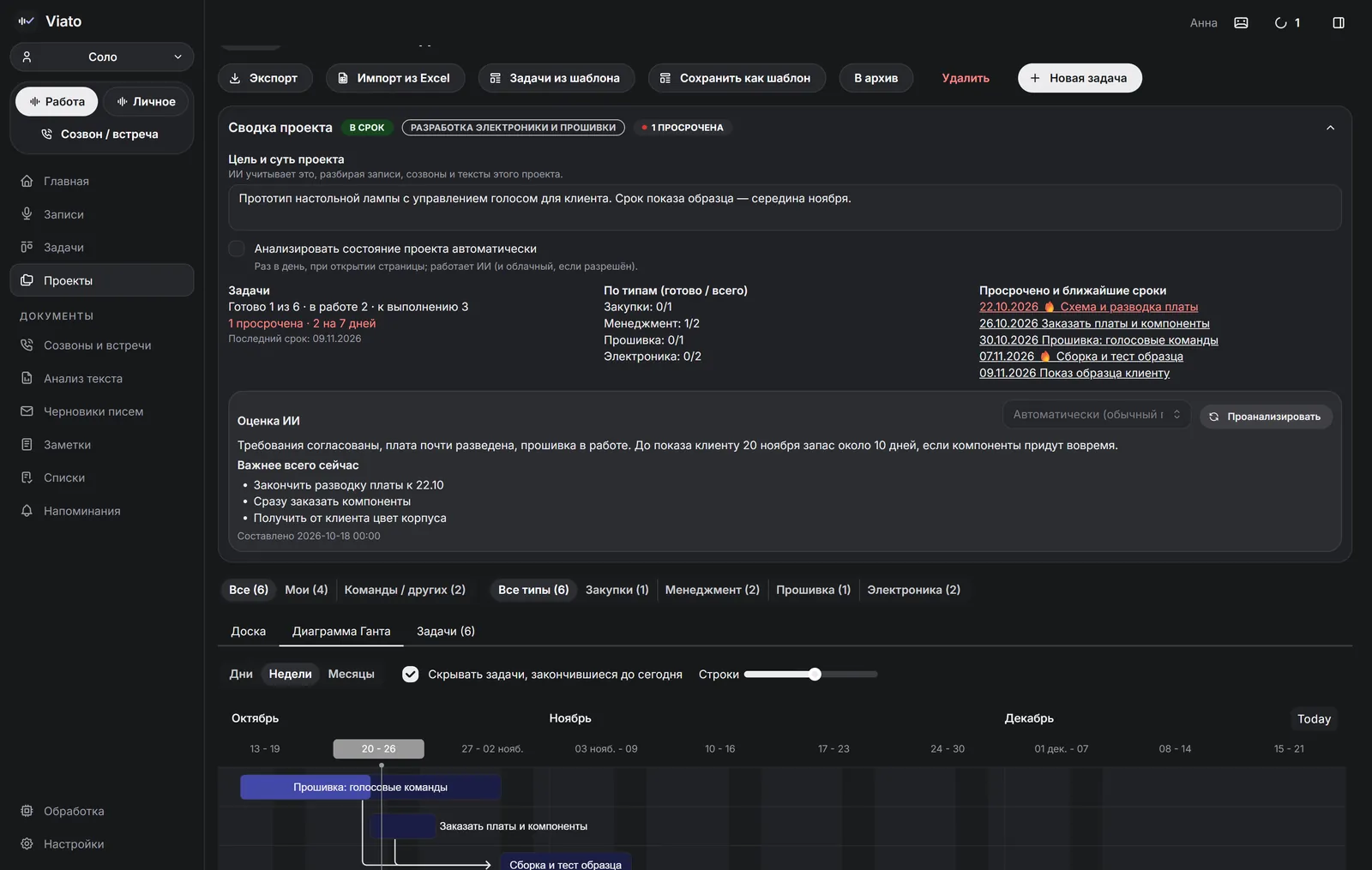Collapse the Сводка проекта panel
This screenshot has width=1372, height=870.
pos(1331,128)
